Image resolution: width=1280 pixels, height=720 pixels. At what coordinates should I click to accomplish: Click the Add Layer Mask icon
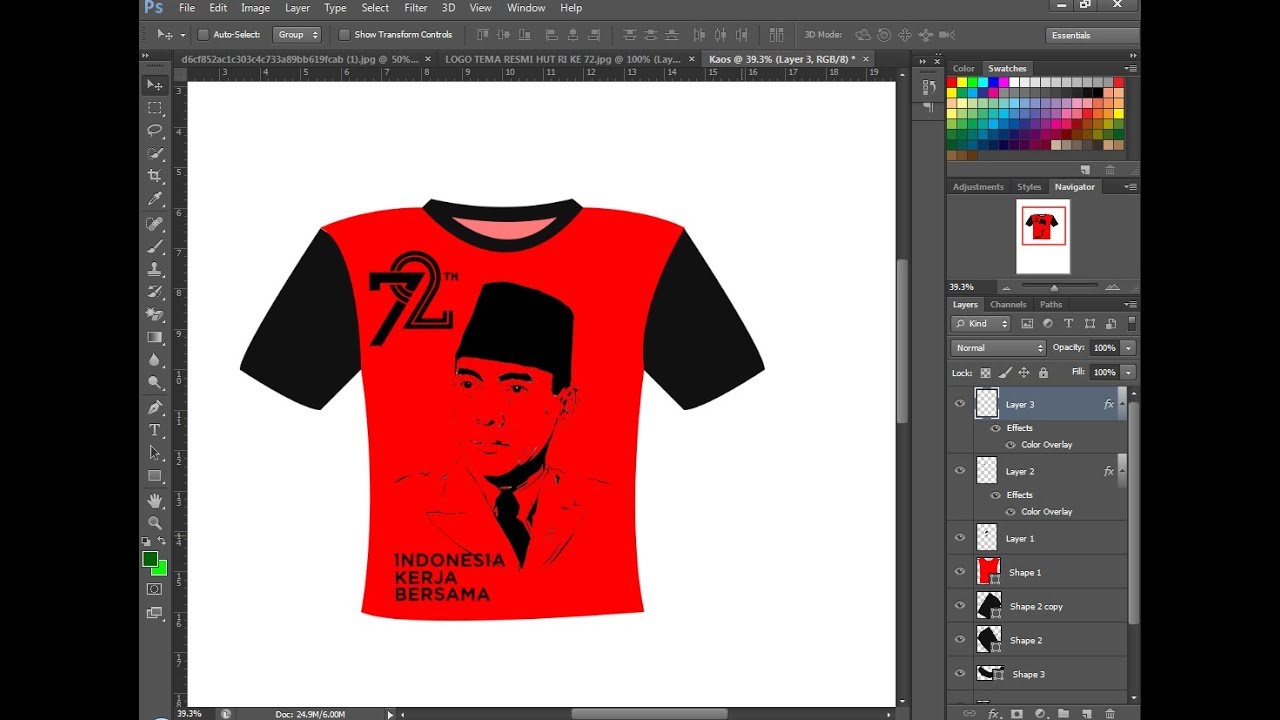1017,713
